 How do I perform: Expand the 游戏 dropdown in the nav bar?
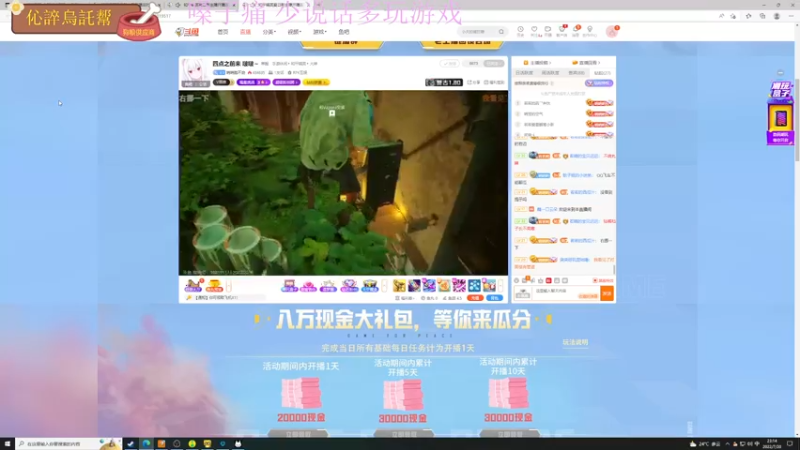coord(319,32)
